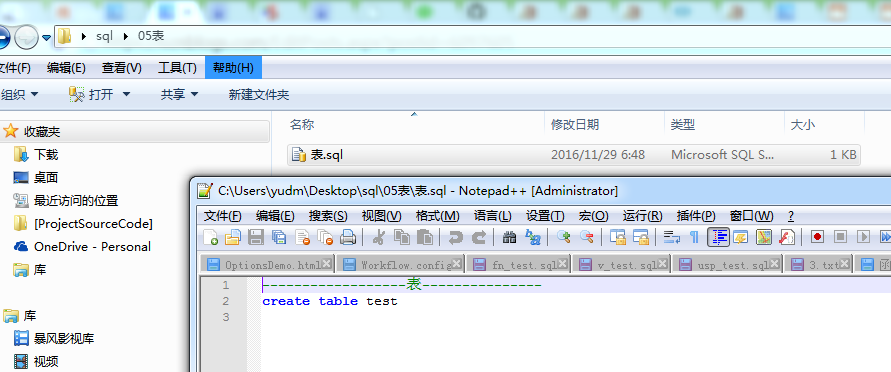Viewport: 891px width, 372px height.
Task: Click the Copy toolbar icon
Action: point(402,237)
